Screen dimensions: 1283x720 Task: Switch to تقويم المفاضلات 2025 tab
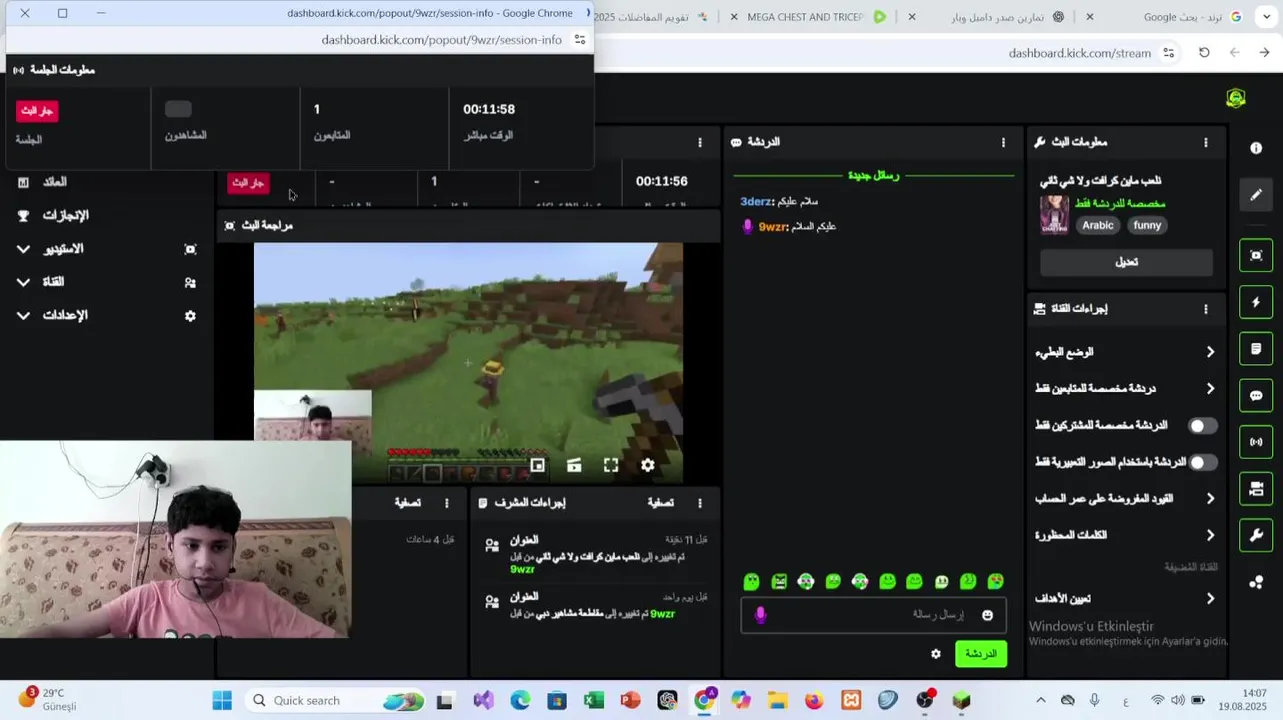(650, 17)
